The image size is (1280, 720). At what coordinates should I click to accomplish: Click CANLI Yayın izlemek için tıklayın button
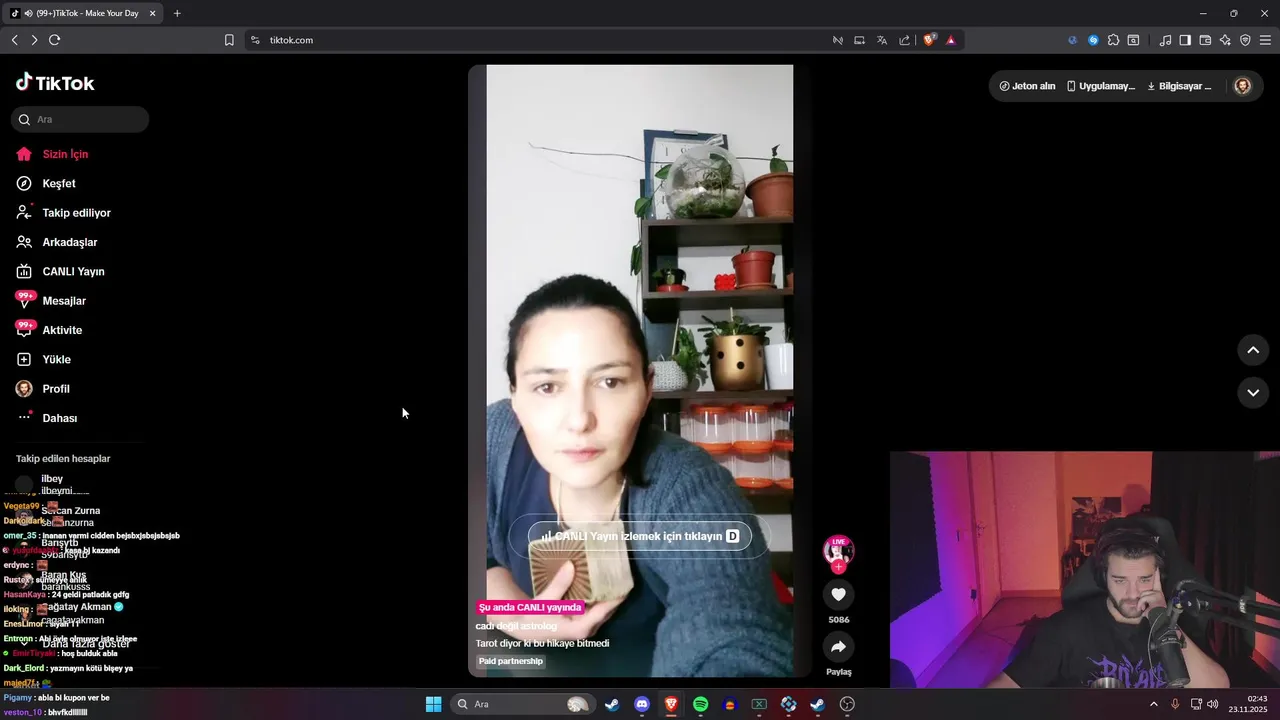pos(640,536)
